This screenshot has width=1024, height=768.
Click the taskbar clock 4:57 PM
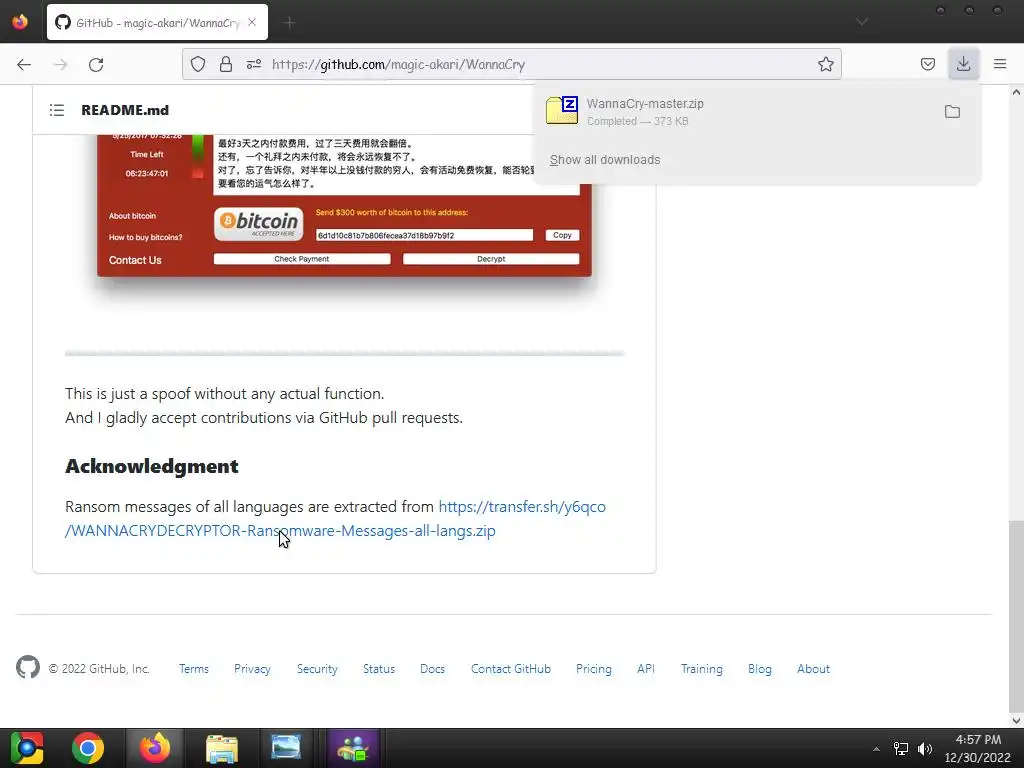pos(978,748)
